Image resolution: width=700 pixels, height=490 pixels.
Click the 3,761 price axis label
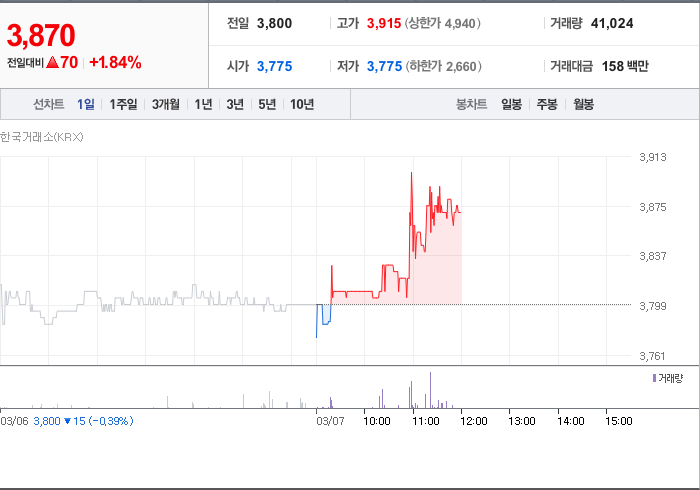point(653,356)
